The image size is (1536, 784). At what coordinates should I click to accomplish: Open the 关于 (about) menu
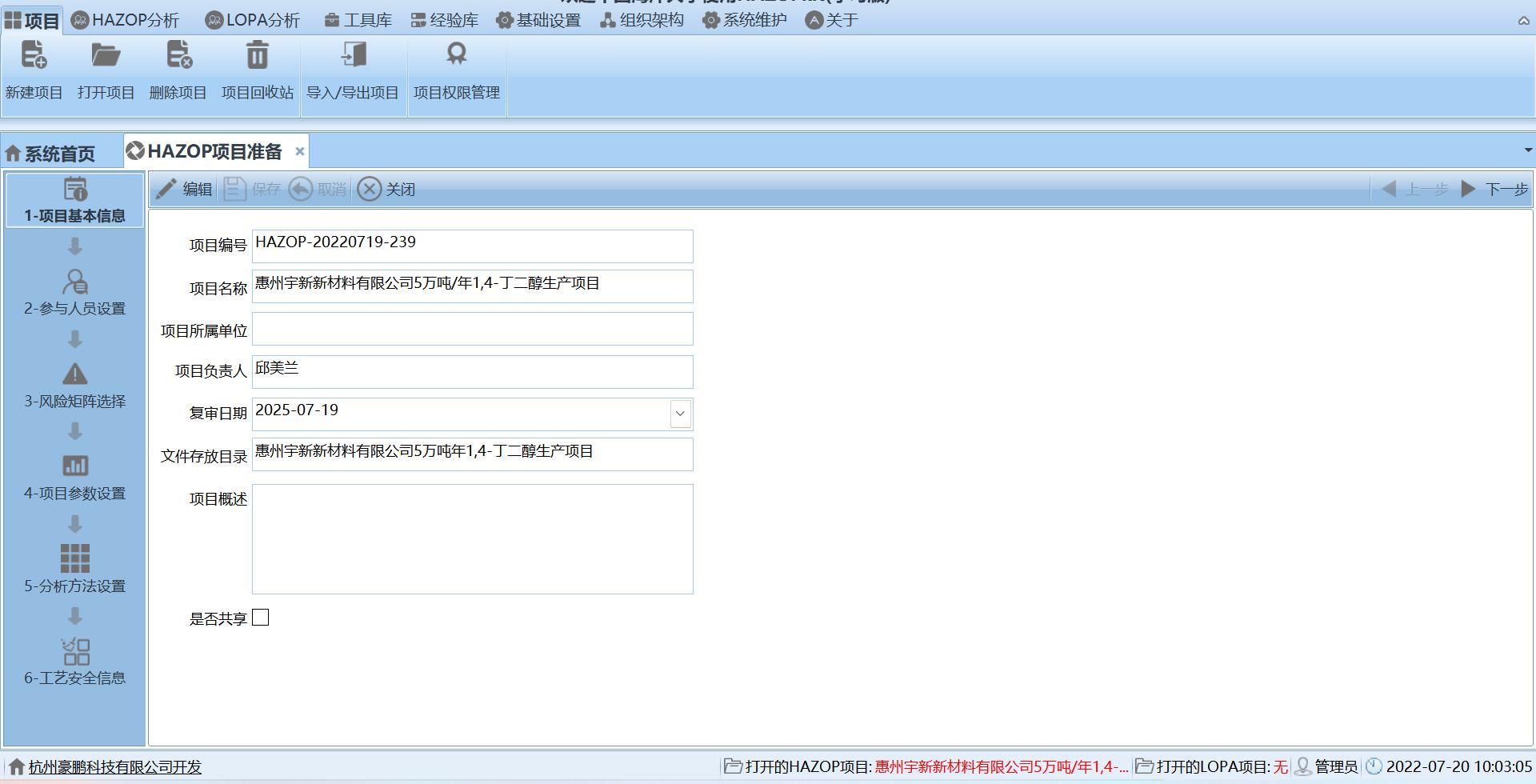click(832, 21)
